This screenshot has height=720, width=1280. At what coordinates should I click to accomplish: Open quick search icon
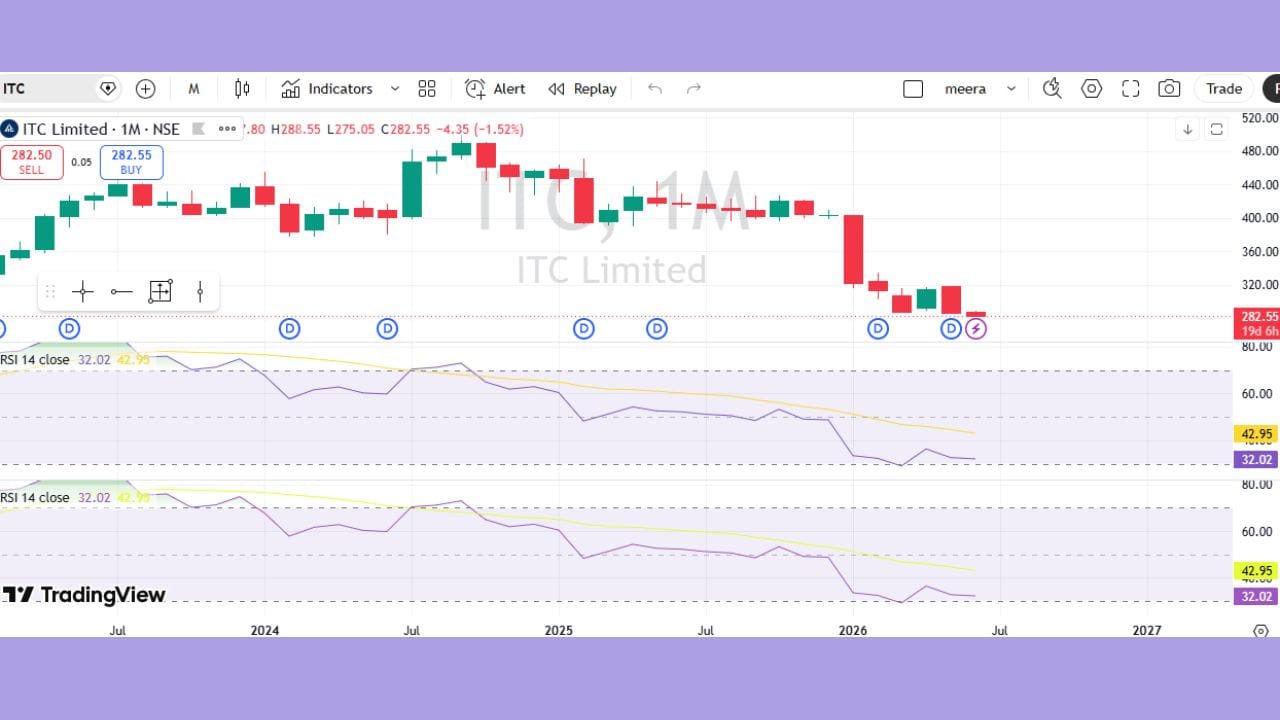coord(1052,89)
